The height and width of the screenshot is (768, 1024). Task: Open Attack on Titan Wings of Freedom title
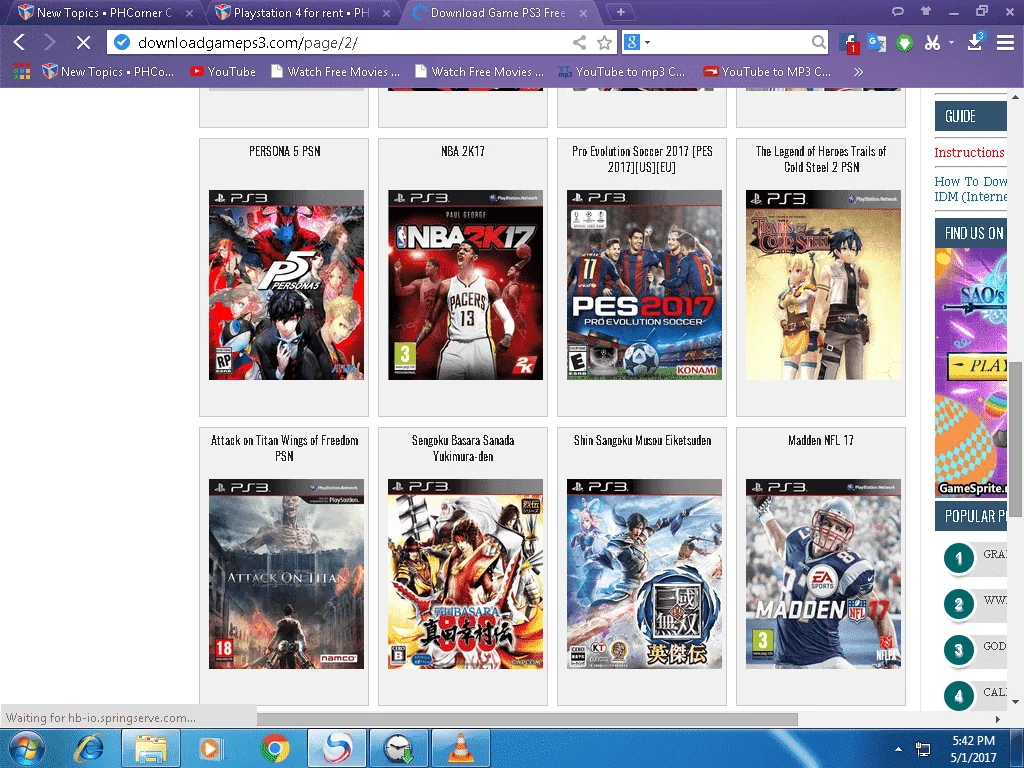284,449
